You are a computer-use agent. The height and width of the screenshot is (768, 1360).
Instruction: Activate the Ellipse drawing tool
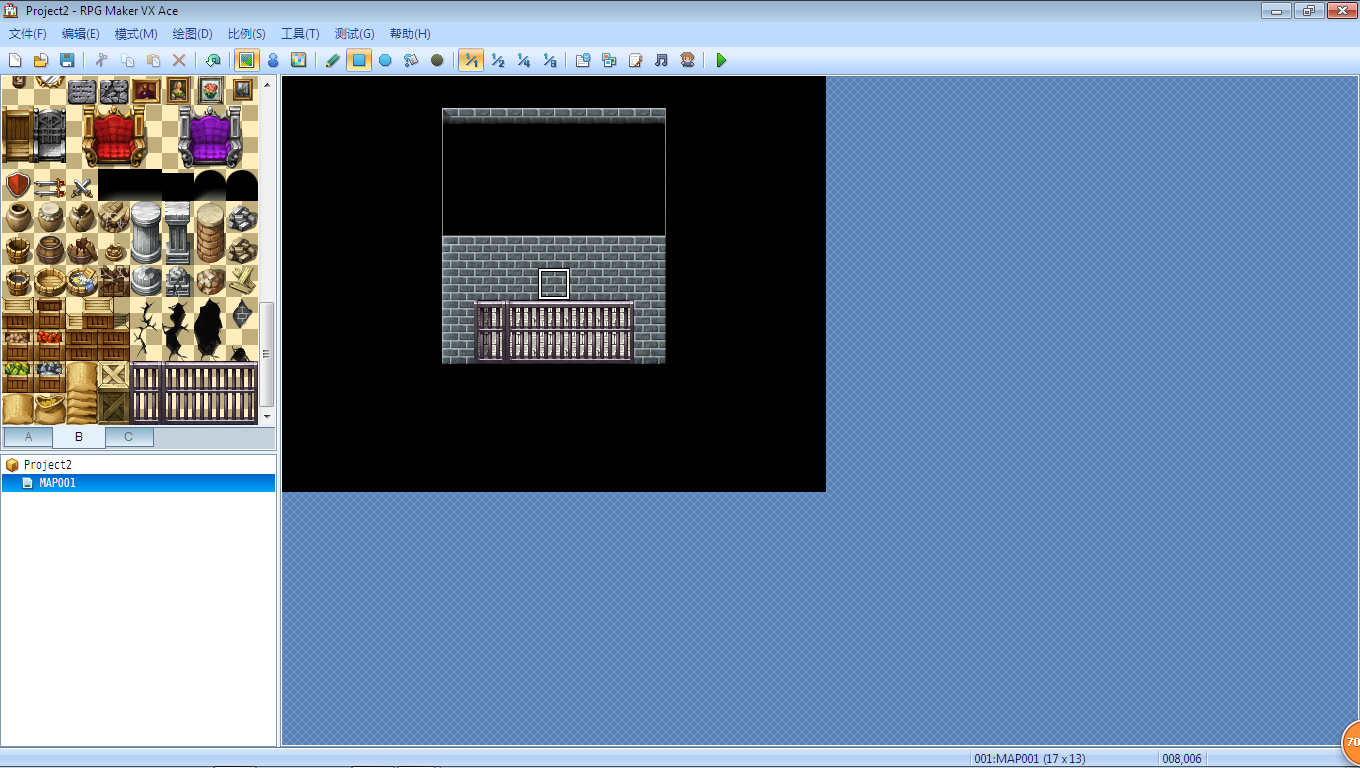(x=385, y=60)
